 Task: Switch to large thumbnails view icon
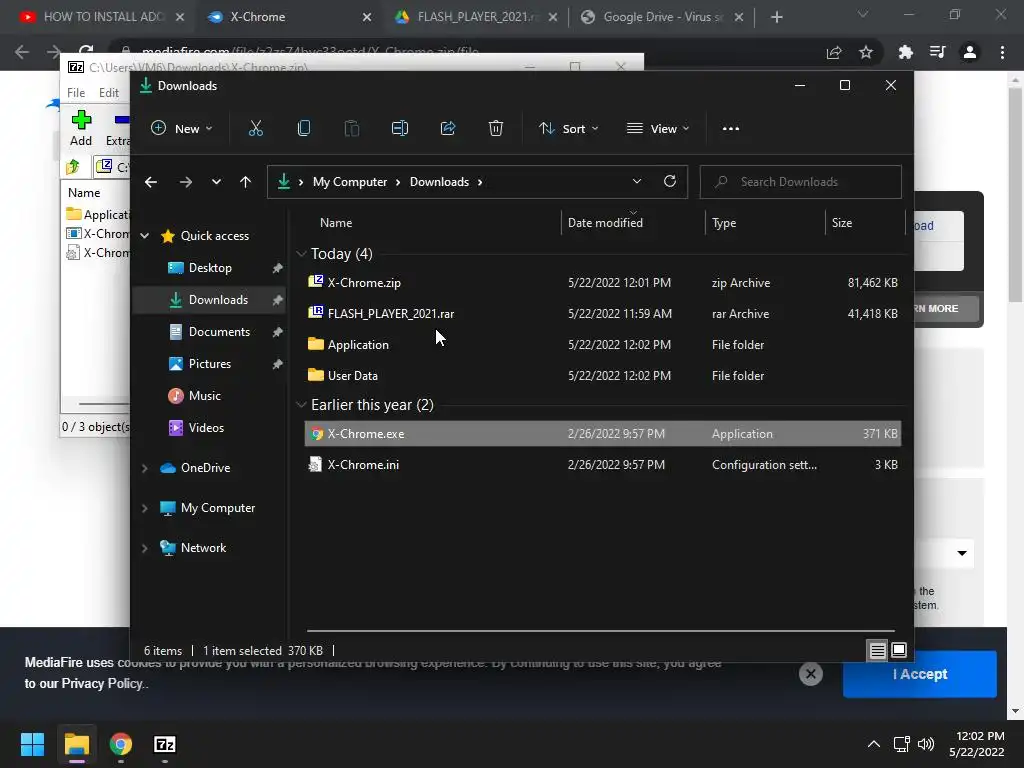[x=899, y=650]
